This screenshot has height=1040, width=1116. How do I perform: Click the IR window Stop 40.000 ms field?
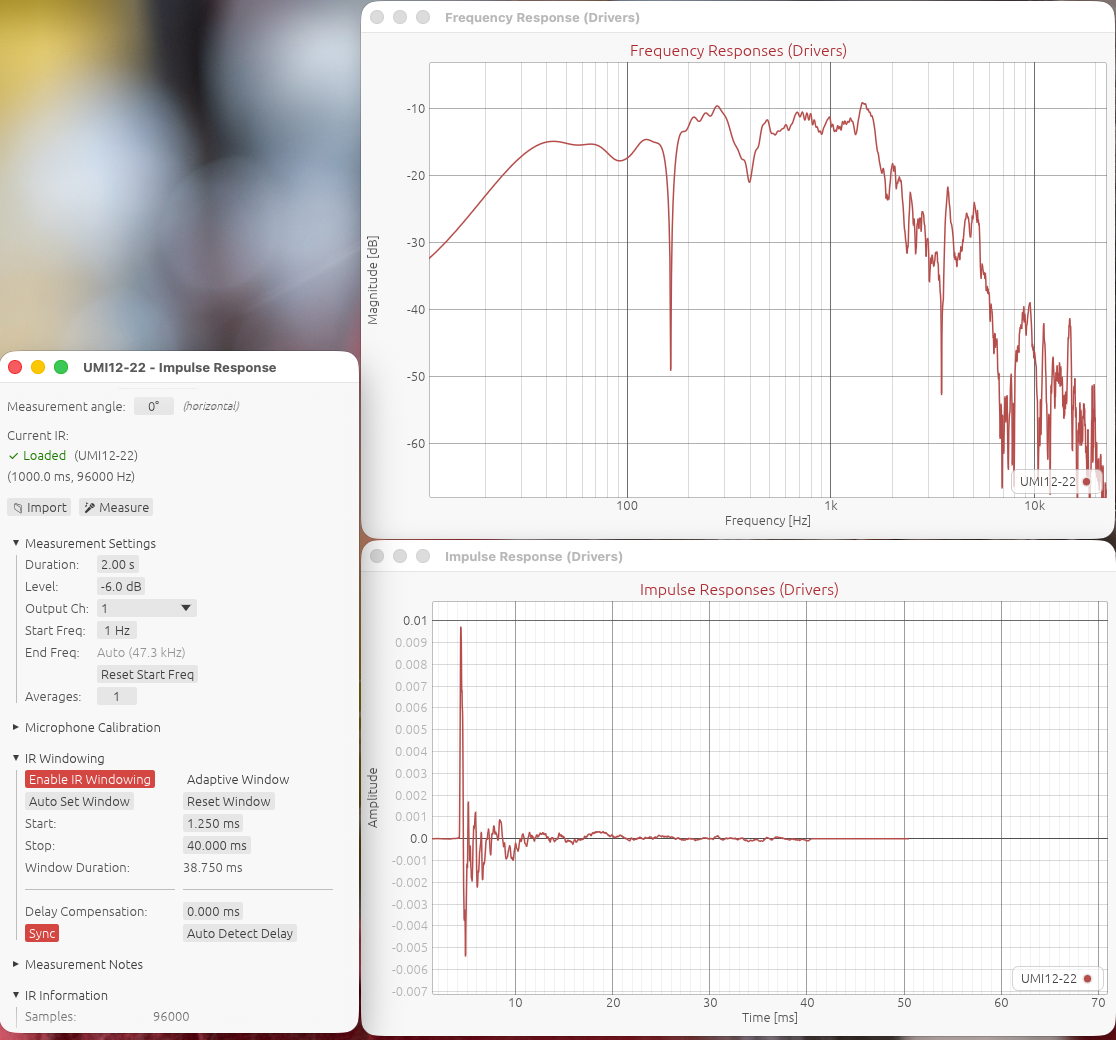pyautogui.click(x=213, y=845)
